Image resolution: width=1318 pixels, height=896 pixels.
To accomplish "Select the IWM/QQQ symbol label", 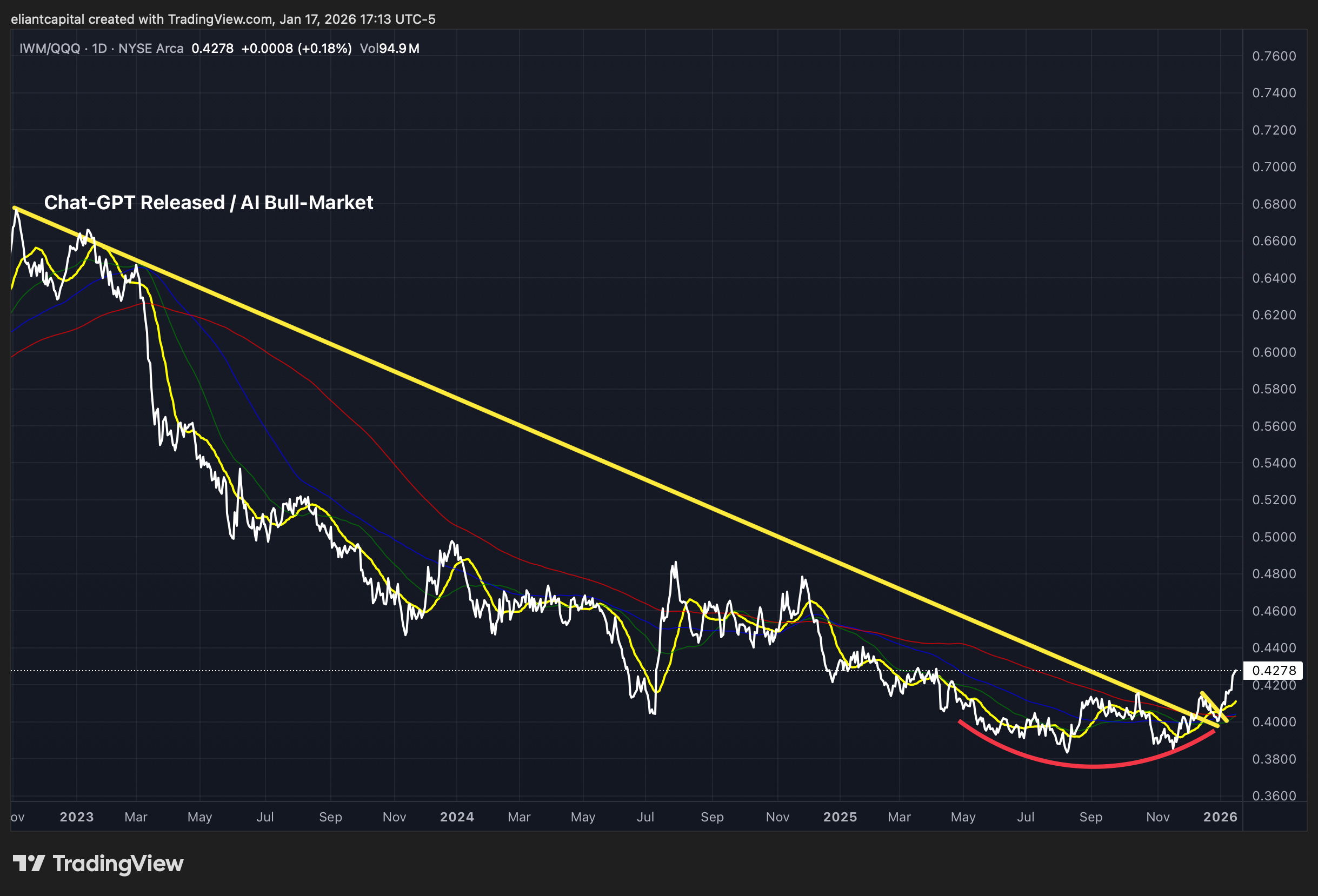I will click(50, 49).
